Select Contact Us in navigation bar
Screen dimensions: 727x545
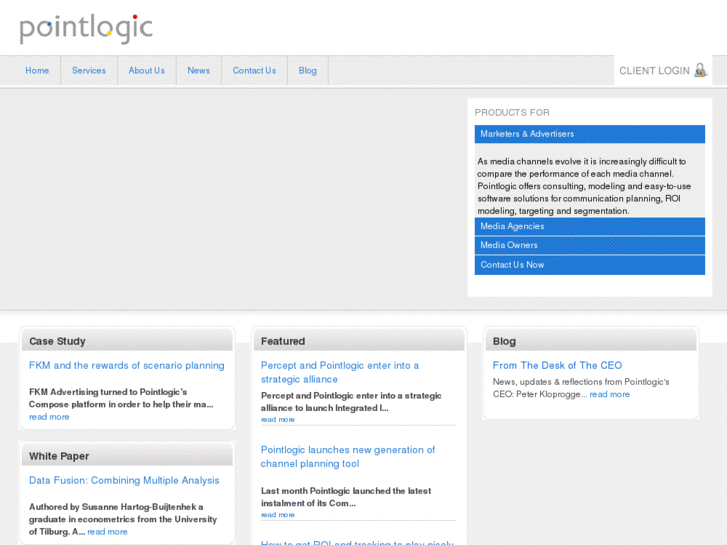254,71
